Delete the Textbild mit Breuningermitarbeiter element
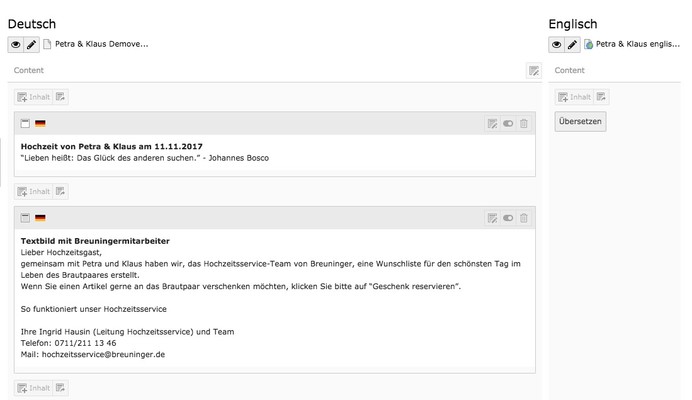This screenshot has width=692, height=400. tap(524, 218)
